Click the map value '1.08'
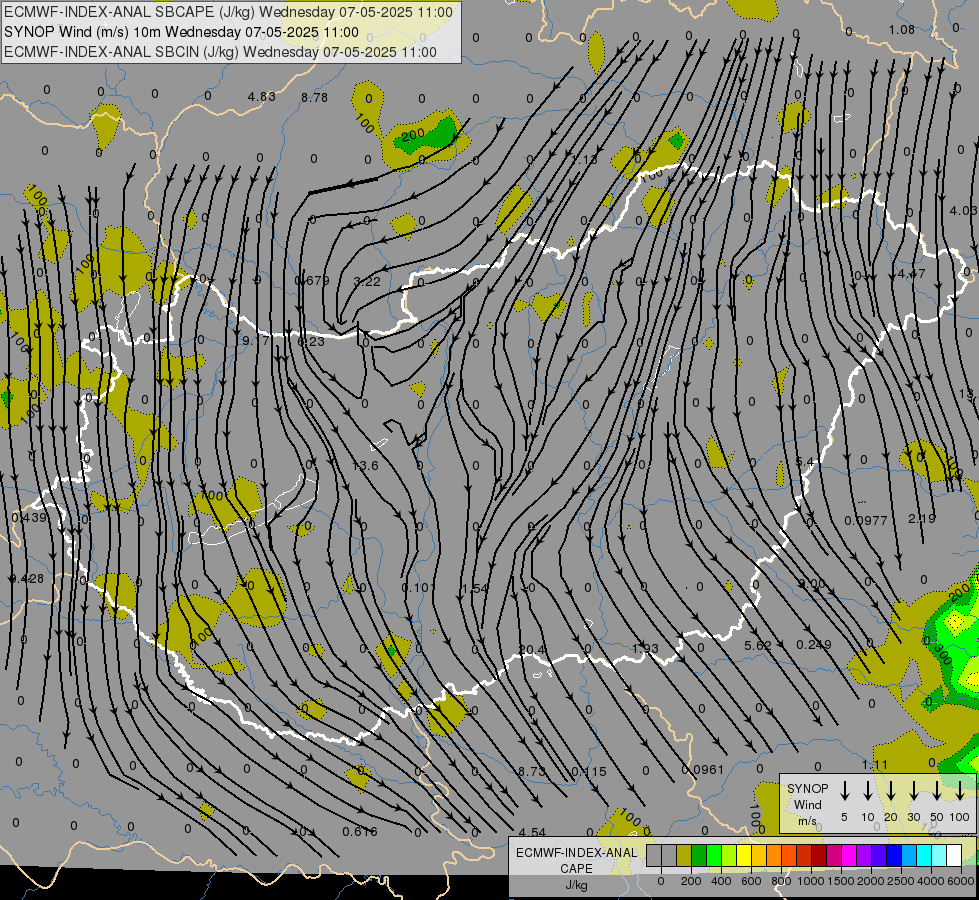 tap(902, 30)
